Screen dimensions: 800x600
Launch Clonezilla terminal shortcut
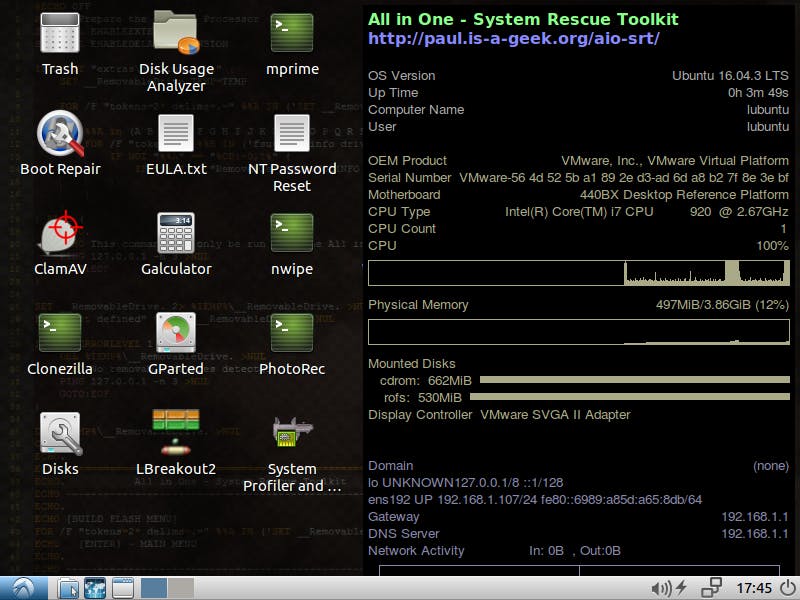(60, 333)
